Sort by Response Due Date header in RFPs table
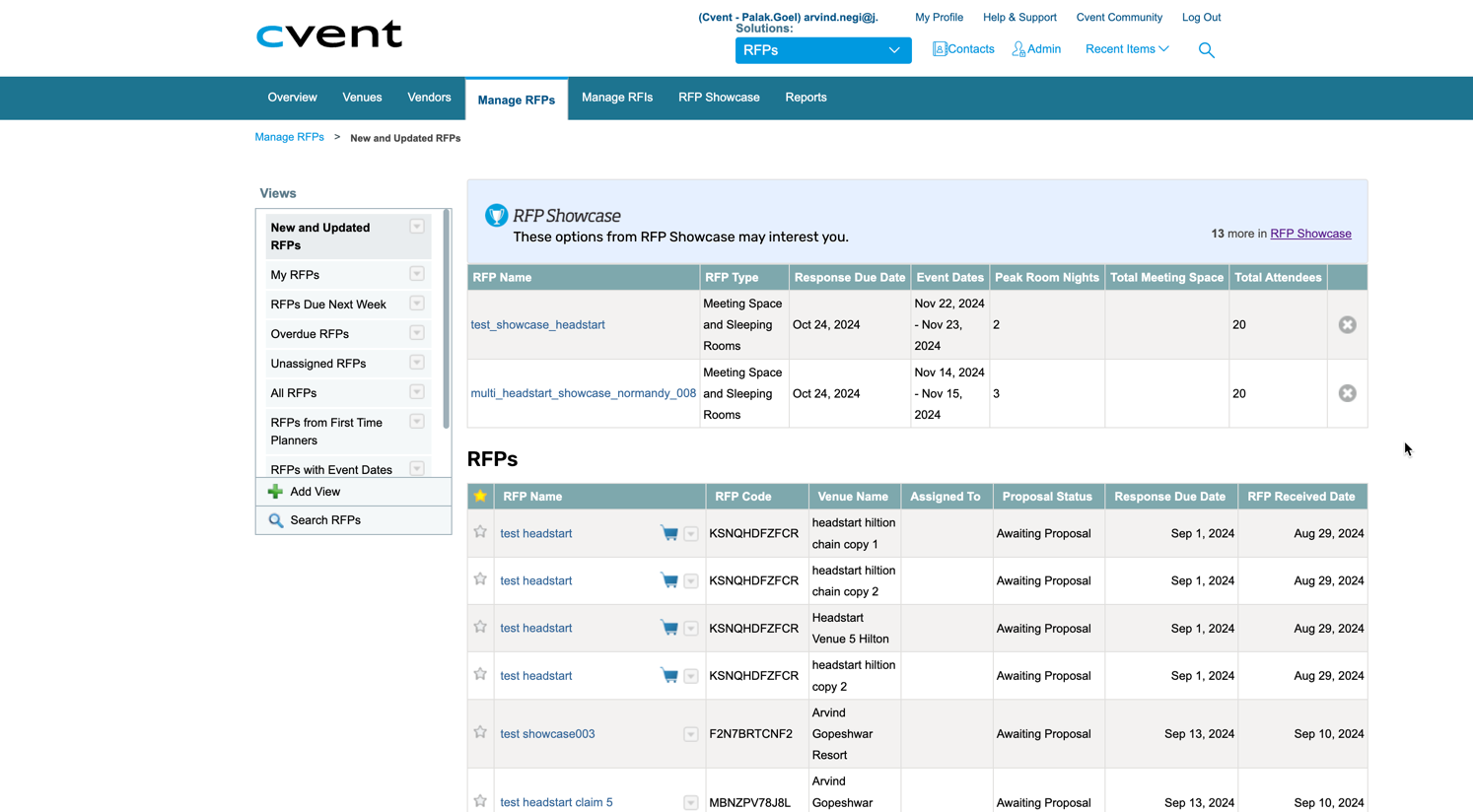The width and height of the screenshot is (1473, 812). tap(1169, 497)
